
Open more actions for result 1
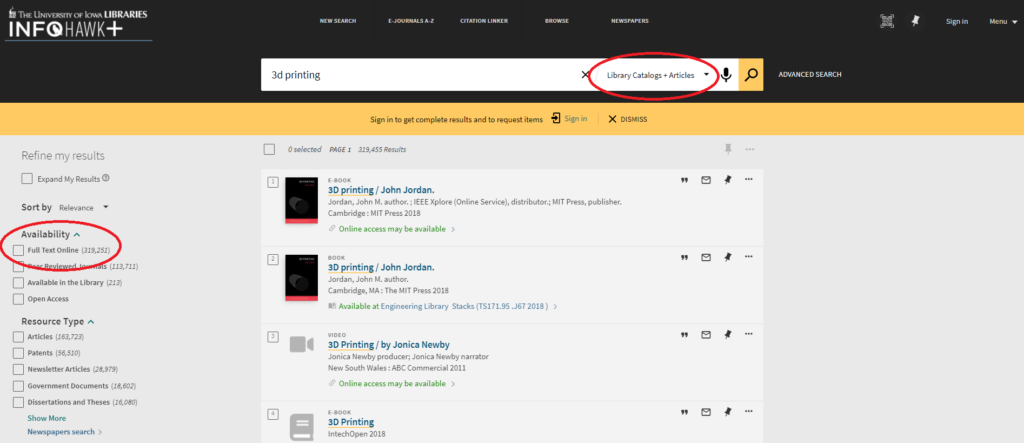(748, 179)
